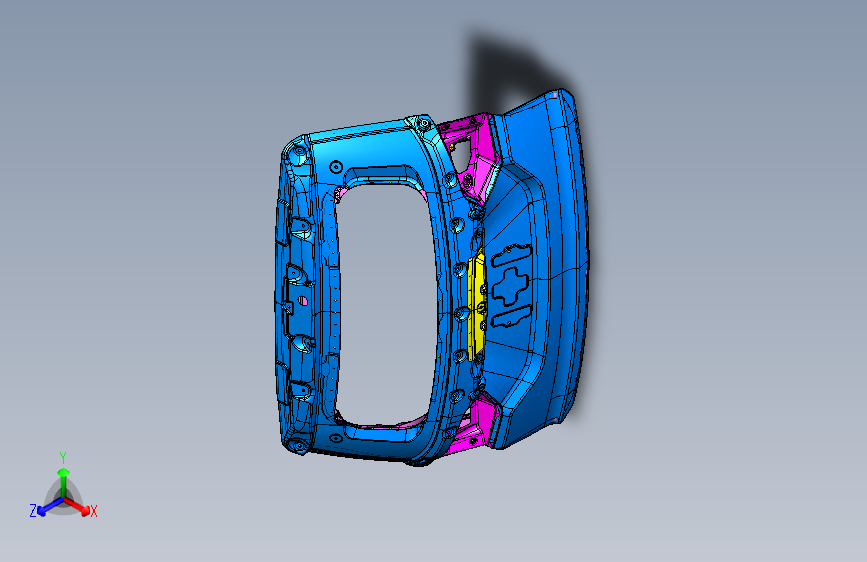Select the small pink circular hole on the left frame
This screenshot has width=867, height=562.
tap(302, 300)
